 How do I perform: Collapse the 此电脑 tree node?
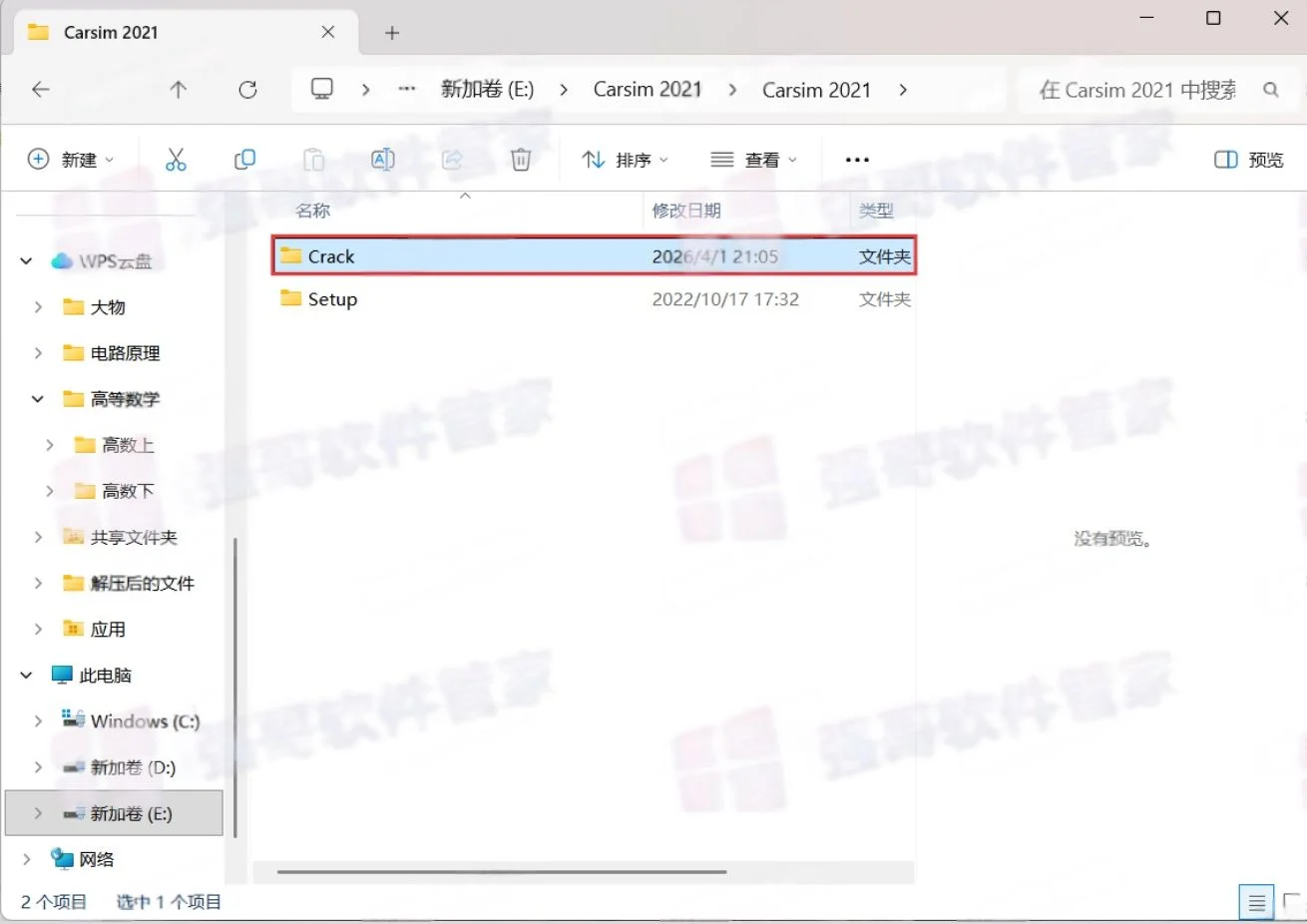[x=26, y=676]
